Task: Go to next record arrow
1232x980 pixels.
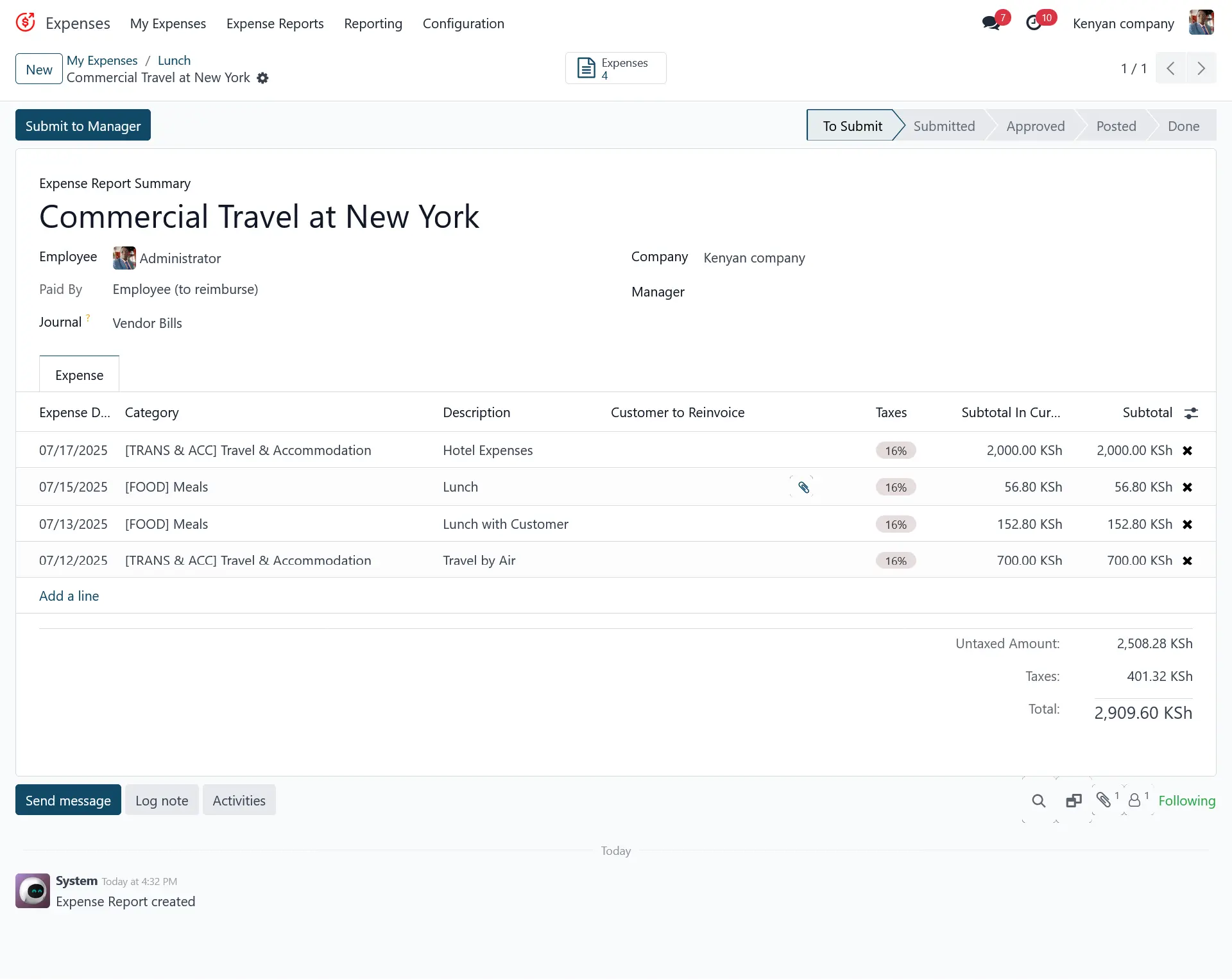Action: pyautogui.click(x=1201, y=69)
